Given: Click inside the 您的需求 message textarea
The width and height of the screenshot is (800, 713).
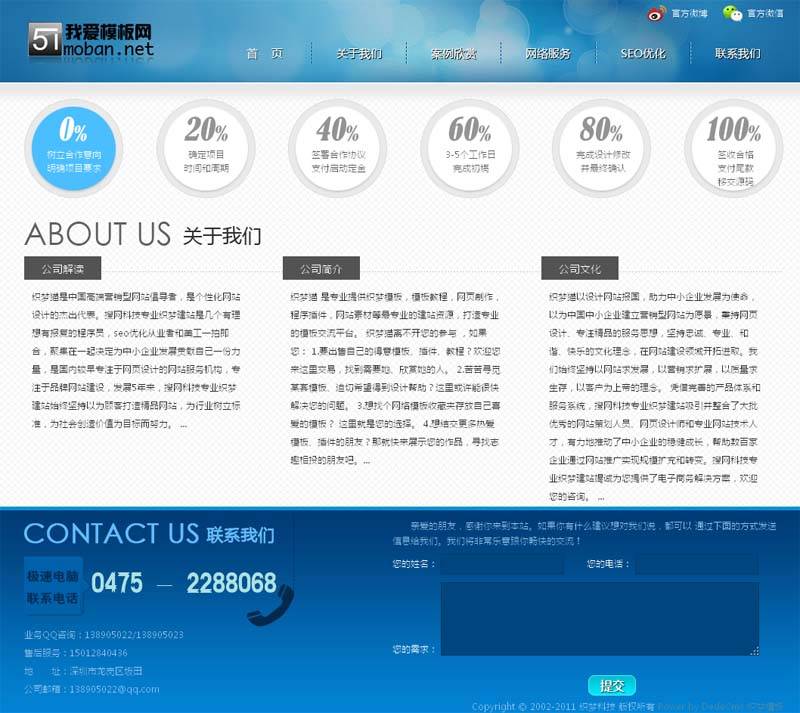Looking at the screenshot, I should 599,618.
